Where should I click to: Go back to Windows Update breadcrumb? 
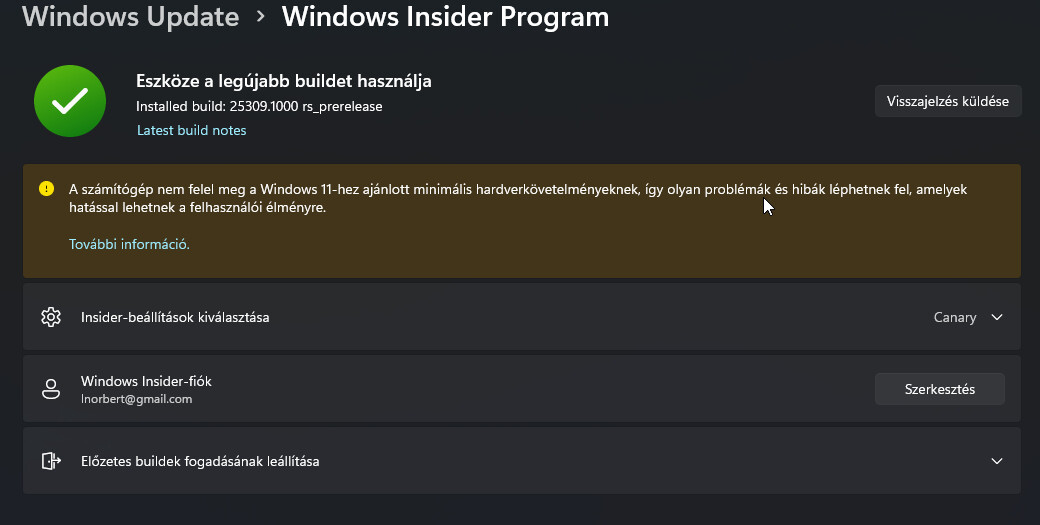pos(131,17)
